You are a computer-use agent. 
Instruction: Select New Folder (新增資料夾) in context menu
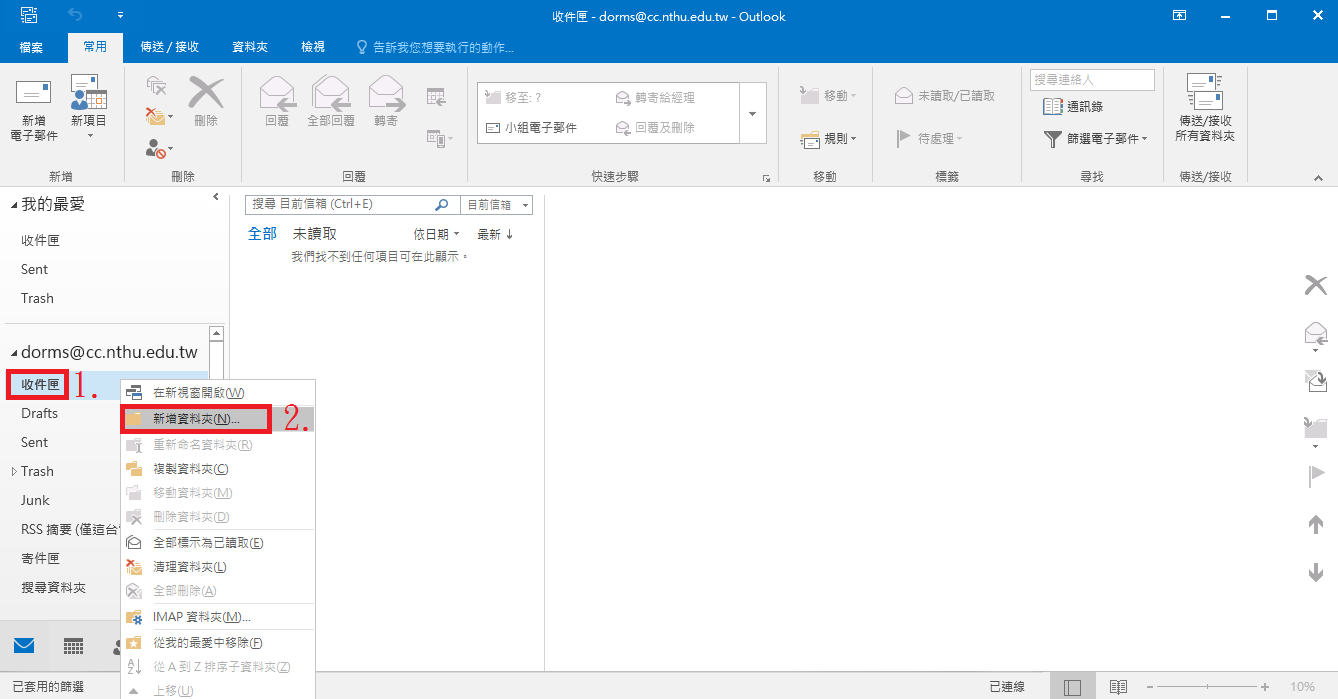click(x=196, y=419)
